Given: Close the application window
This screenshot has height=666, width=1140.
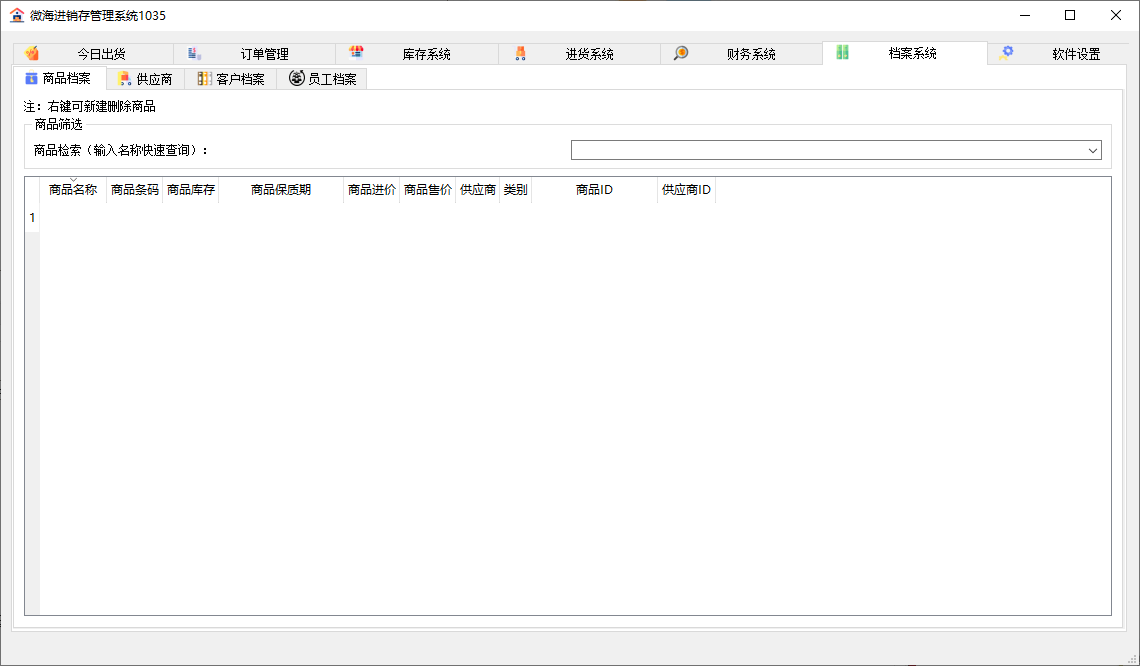Looking at the screenshot, I should [1116, 15].
